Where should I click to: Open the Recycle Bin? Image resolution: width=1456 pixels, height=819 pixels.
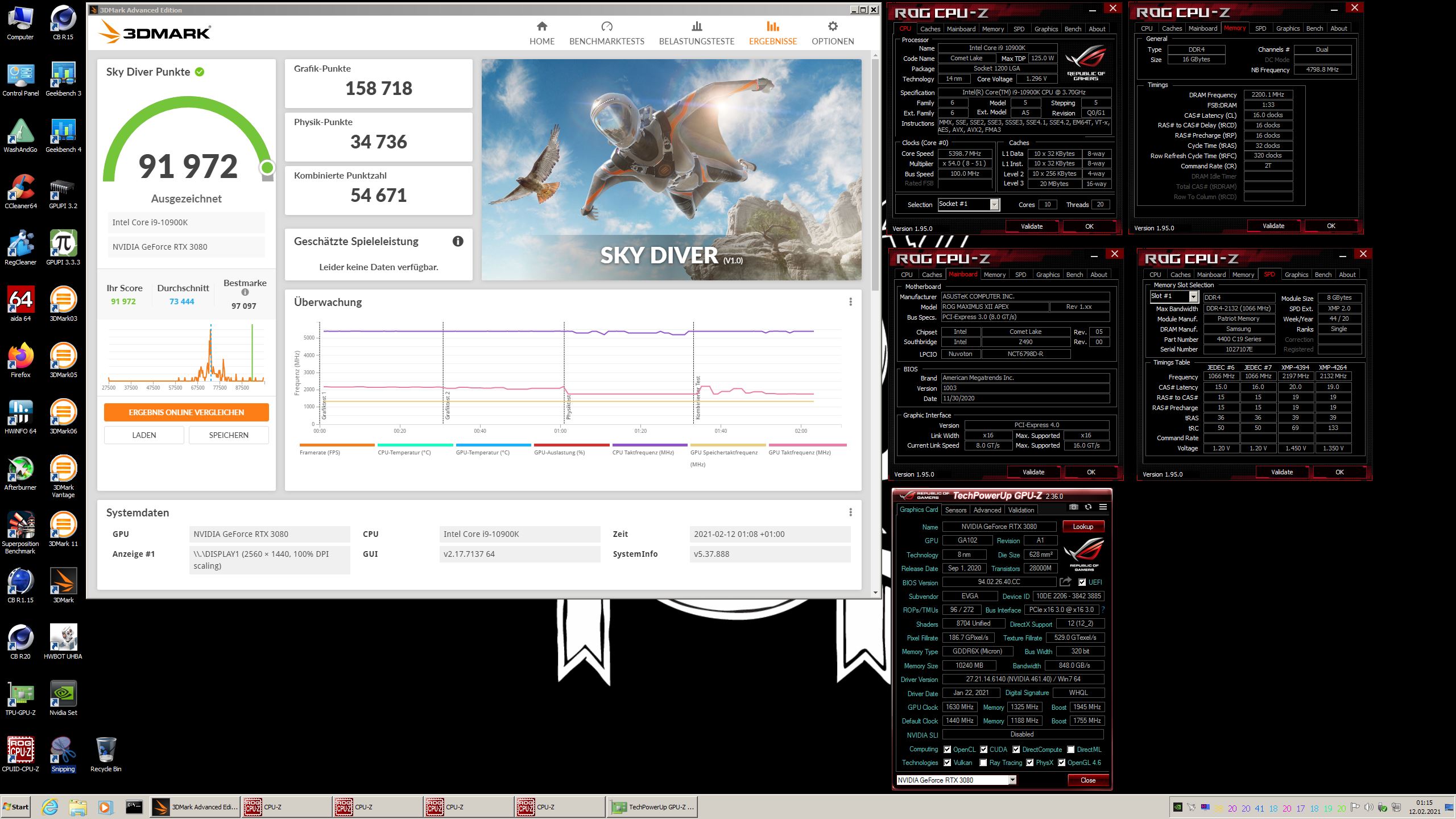pyautogui.click(x=106, y=755)
